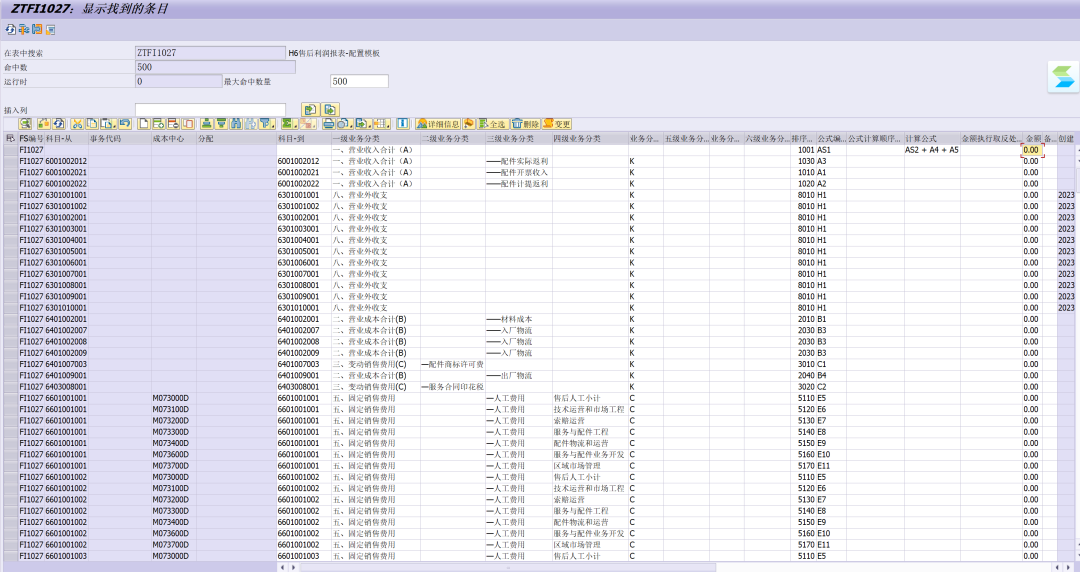
Task: Open the export dropdown in the grid toolbar
Action: point(364,124)
